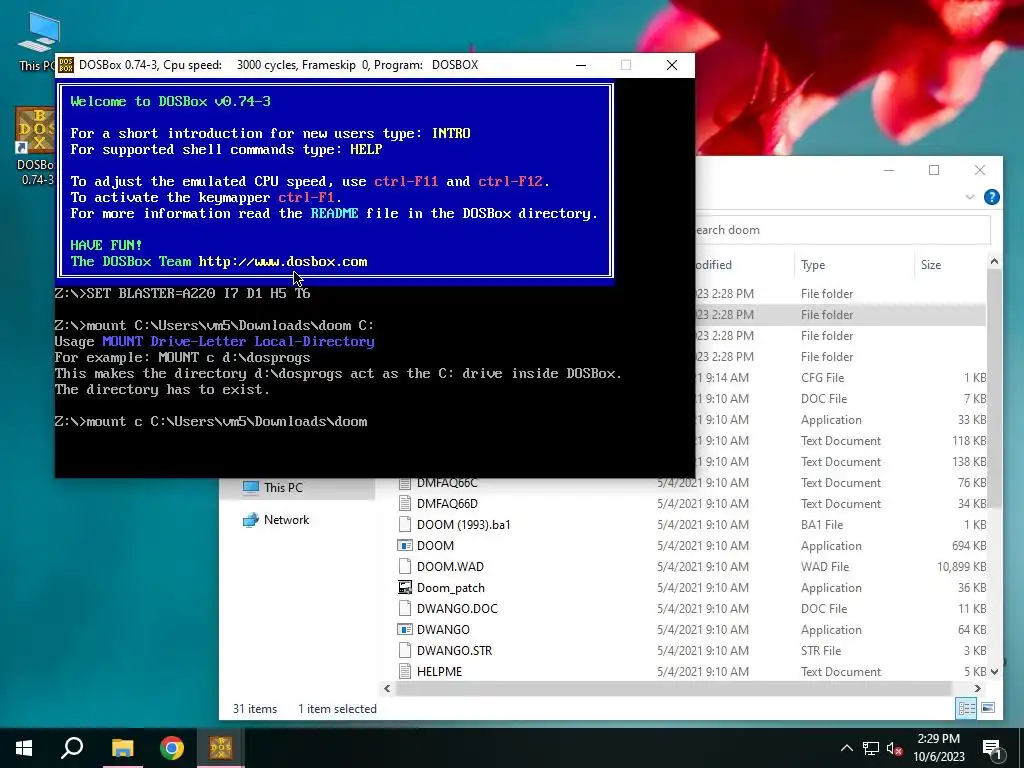Image resolution: width=1024 pixels, height=768 pixels.
Task: Select DOOM (1993).ba1 file
Action: 464,524
